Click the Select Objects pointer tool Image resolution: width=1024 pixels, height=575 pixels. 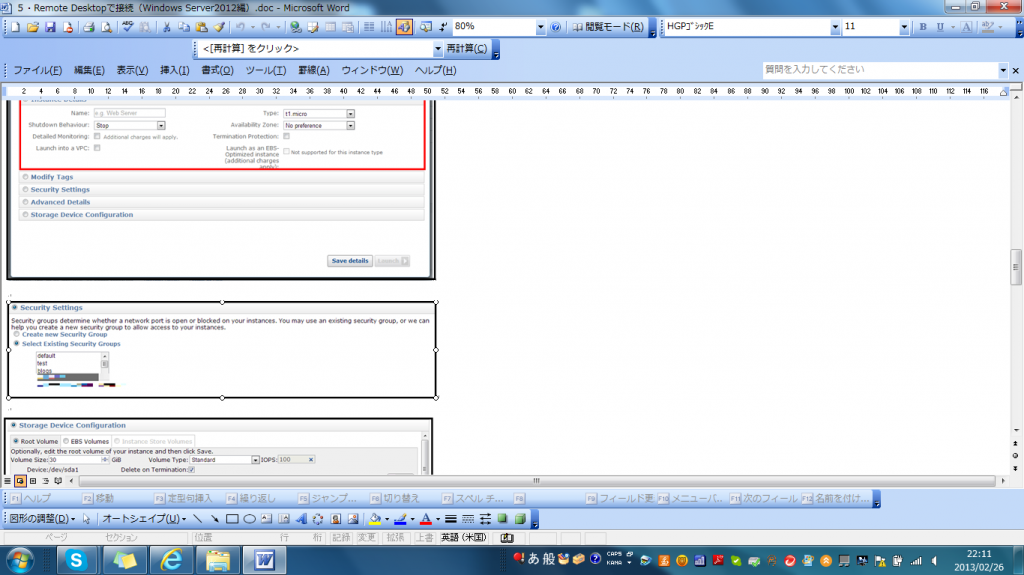click(x=86, y=519)
